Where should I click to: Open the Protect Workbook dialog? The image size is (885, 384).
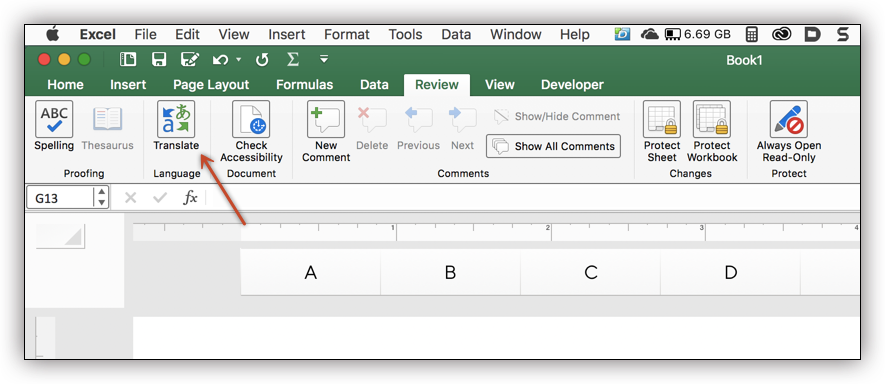(712, 132)
